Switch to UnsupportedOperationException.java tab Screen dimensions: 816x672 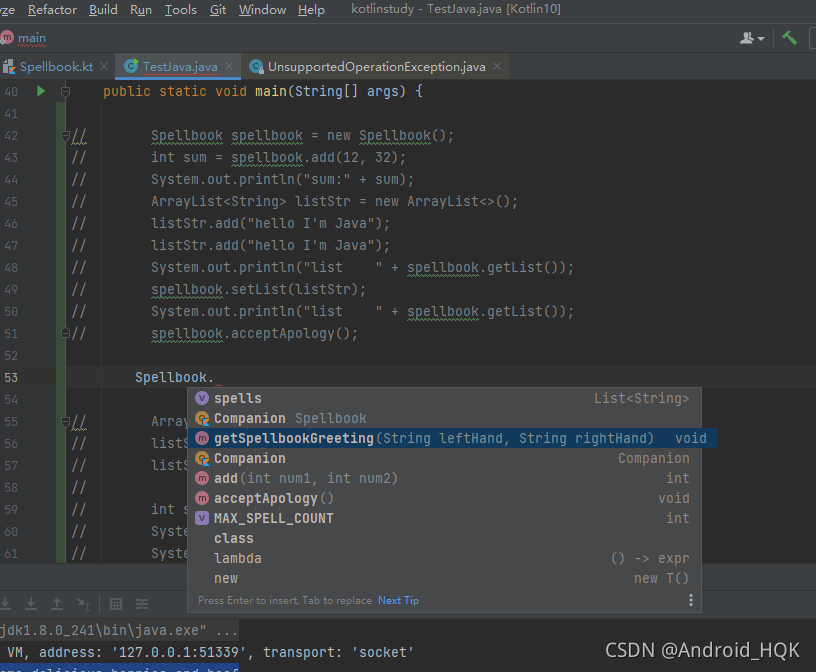point(376,67)
